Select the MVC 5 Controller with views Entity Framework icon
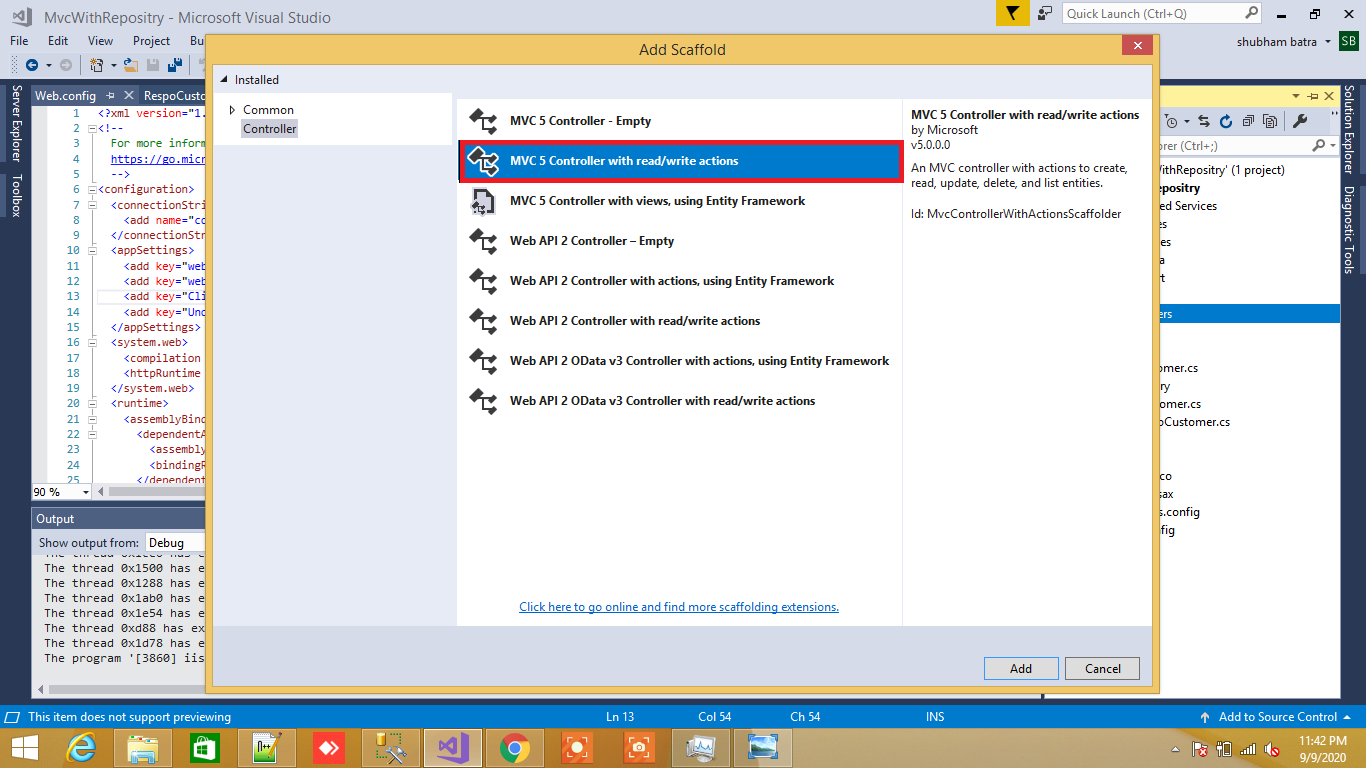 coord(483,201)
